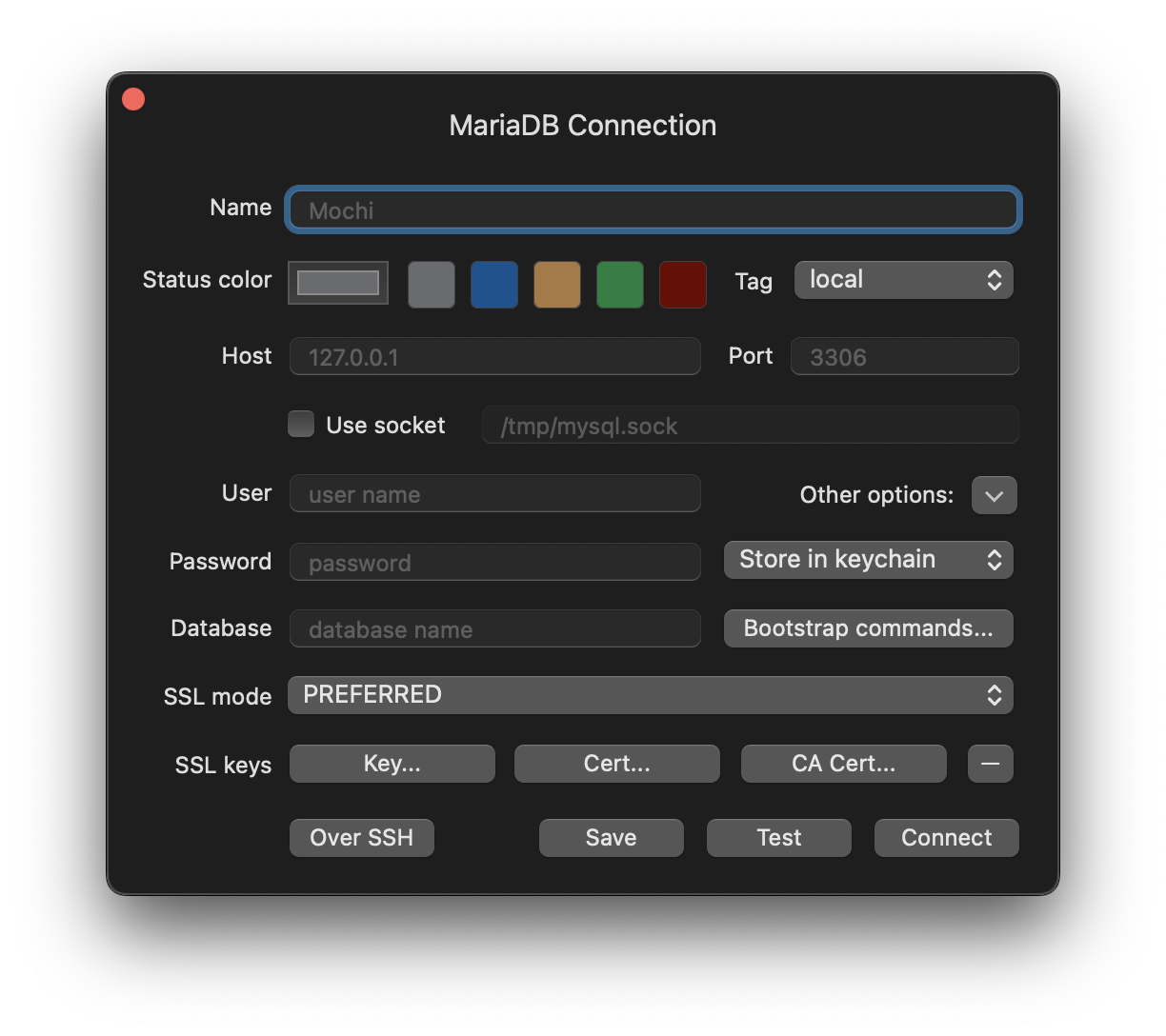The width and height of the screenshot is (1166, 1036).
Task: Choose an SSL key file with Key...
Action: (x=392, y=764)
